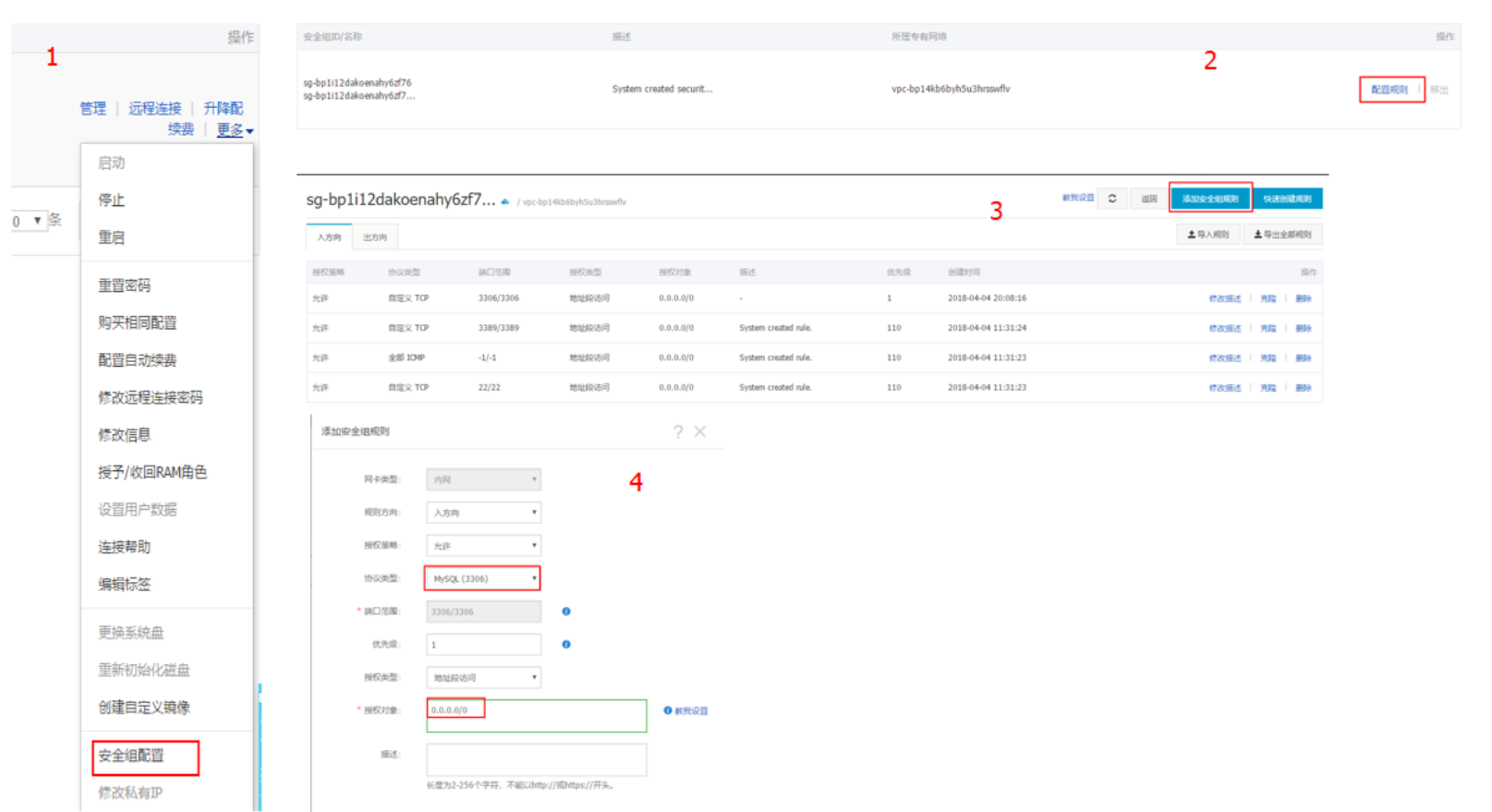This screenshot has height=812, width=1492.
Task: Click the 快速创建规则 button
Action: (x=1288, y=199)
